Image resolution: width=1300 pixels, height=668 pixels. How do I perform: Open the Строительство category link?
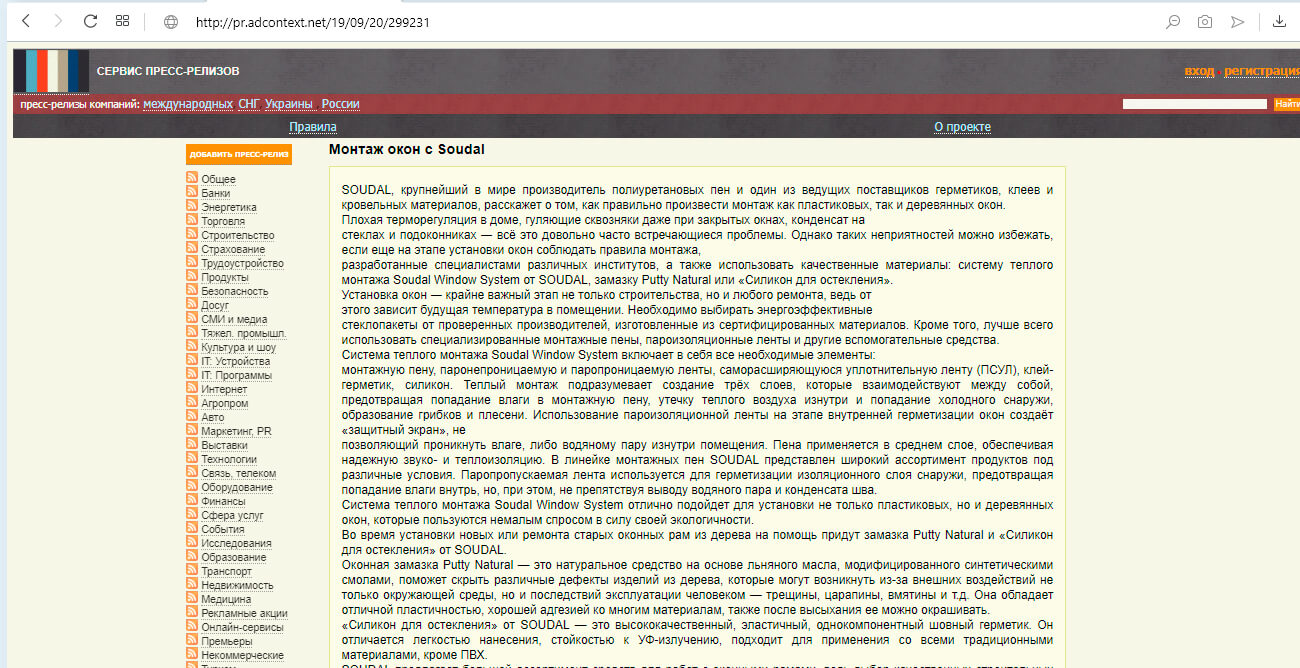tap(237, 236)
